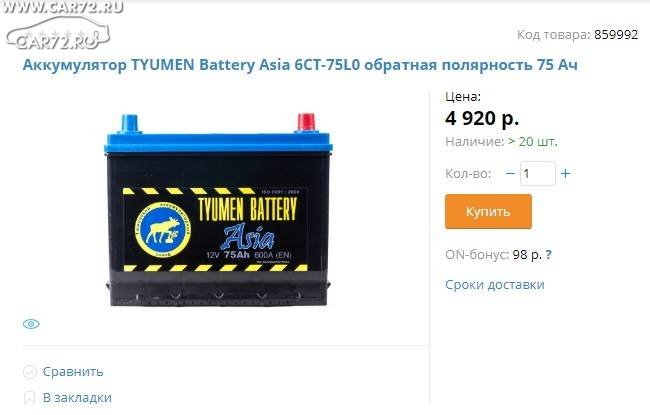The height and width of the screenshot is (415, 650).
Task: Click the bookmark icon beside В закладки
Action: [x=29, y=398]
